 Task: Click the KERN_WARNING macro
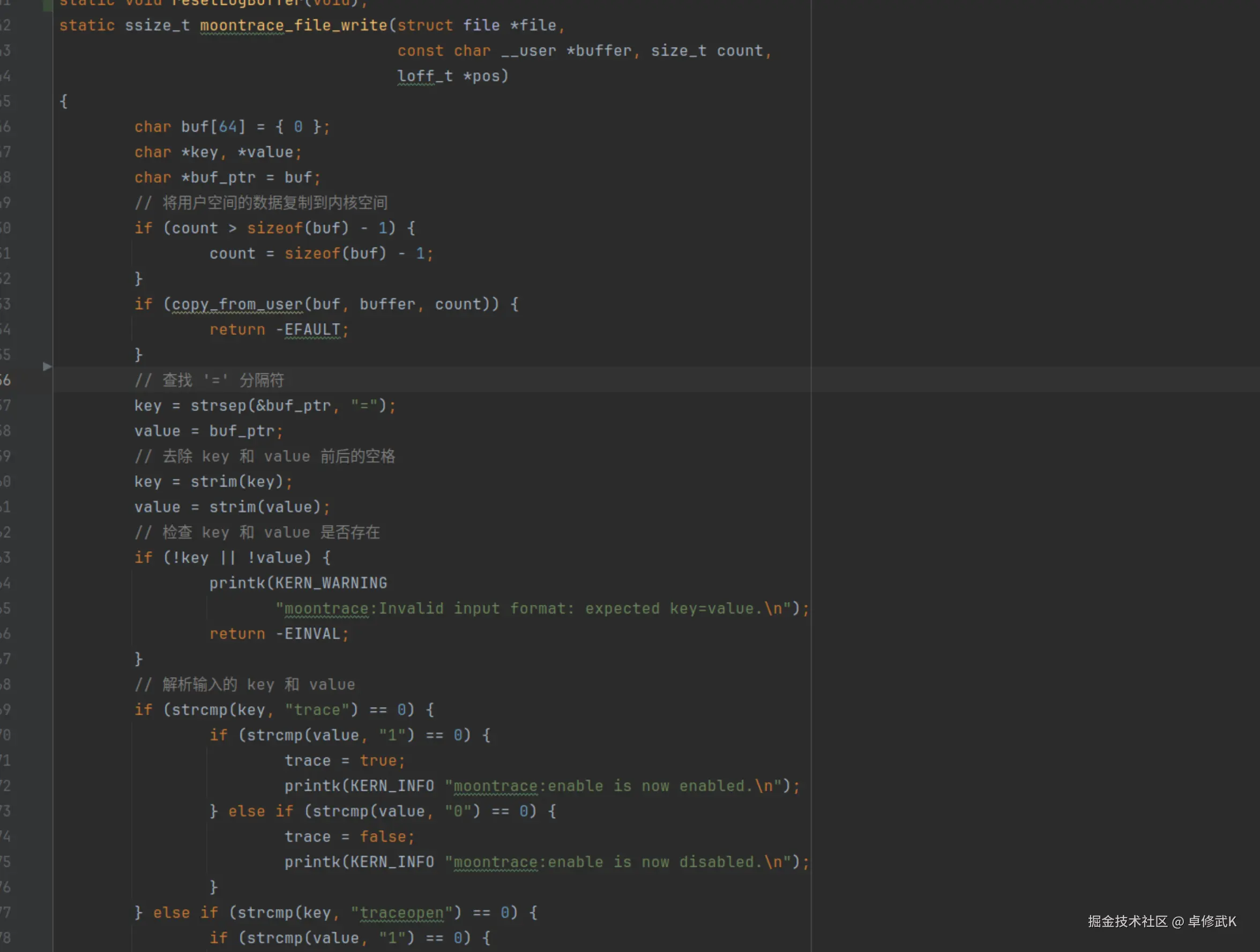point(331,582)
